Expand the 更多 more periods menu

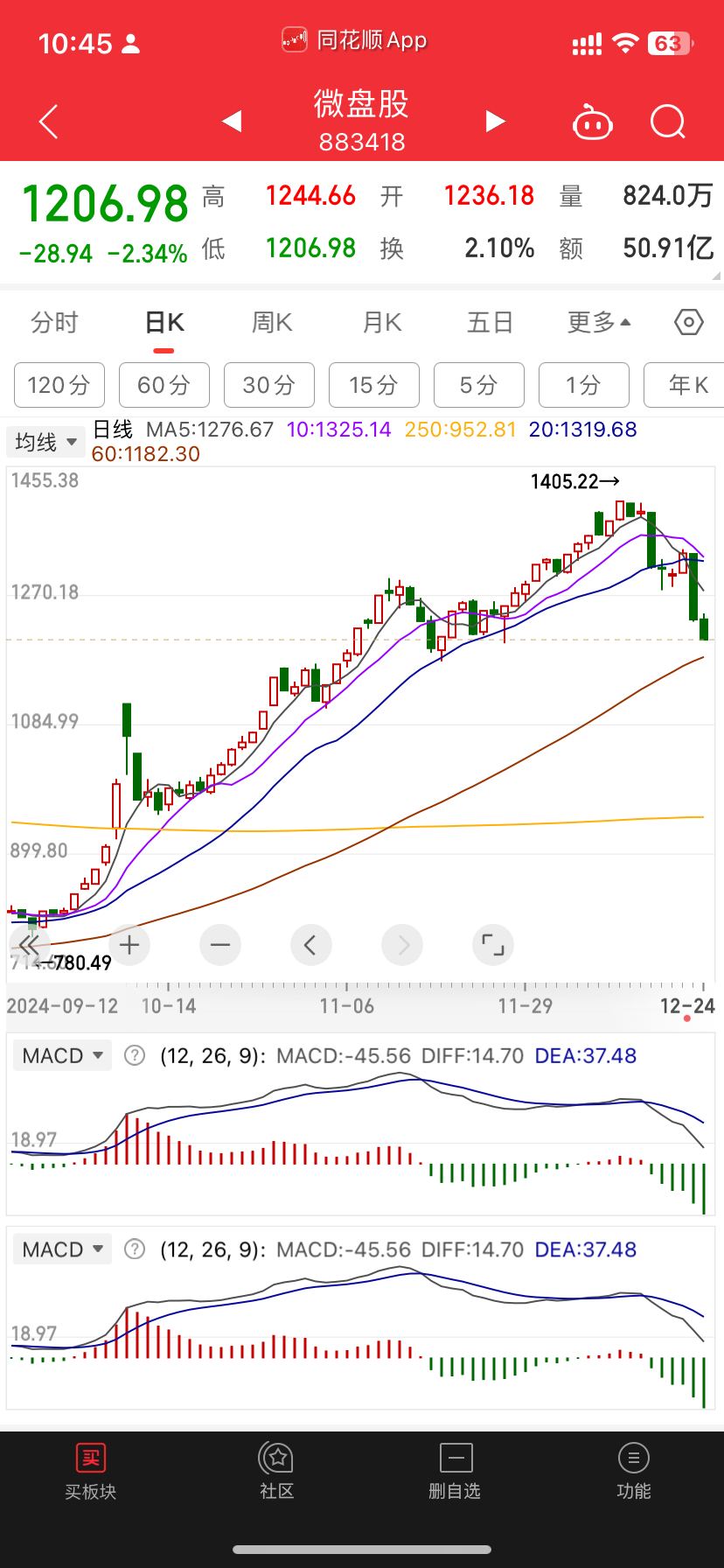tap(599, 323)
